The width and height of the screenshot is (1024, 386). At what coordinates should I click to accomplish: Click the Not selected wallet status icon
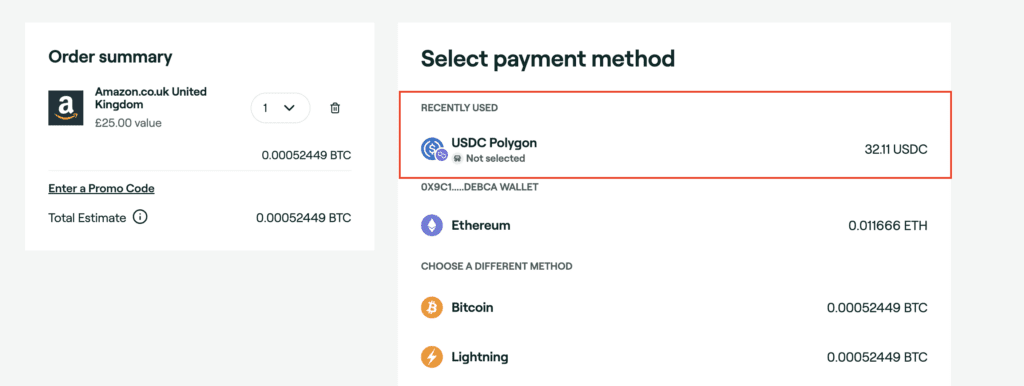(457, 159)
